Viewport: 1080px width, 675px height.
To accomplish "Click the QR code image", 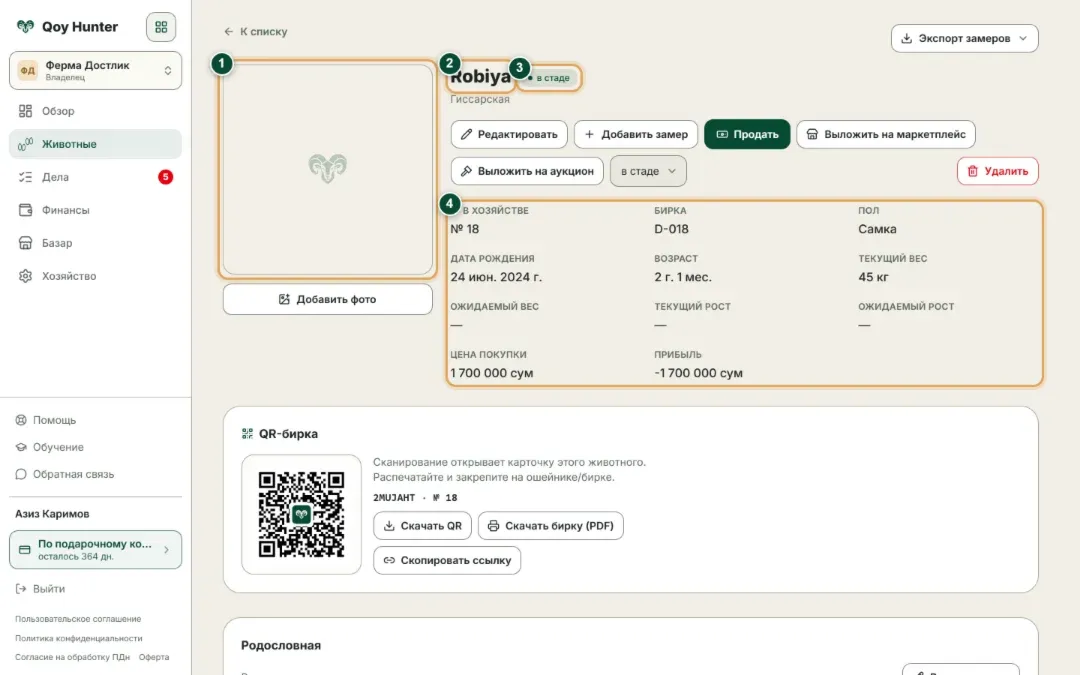I will [x=301, y=515].
